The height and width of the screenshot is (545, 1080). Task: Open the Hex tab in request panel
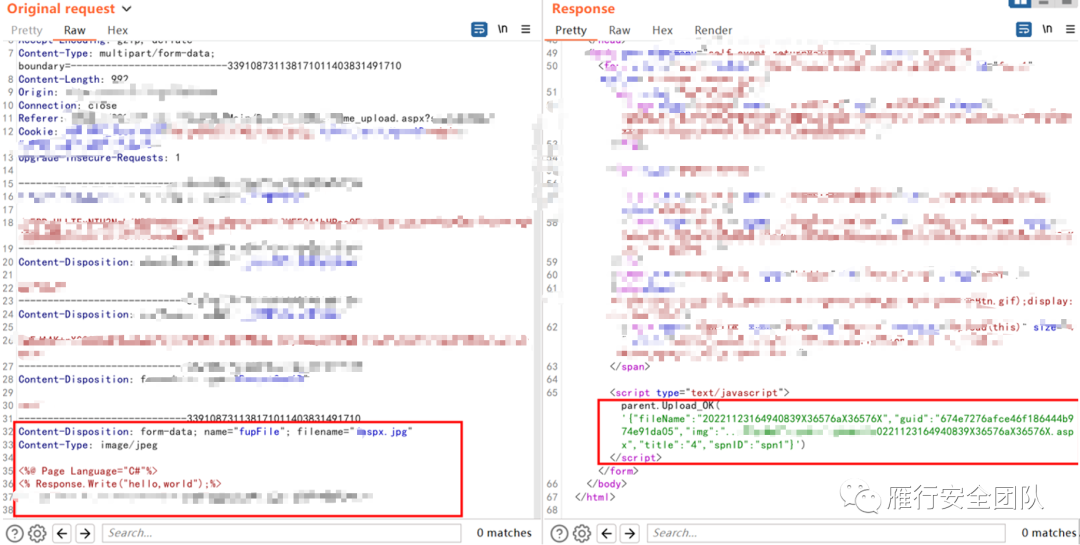click(118, 30)
